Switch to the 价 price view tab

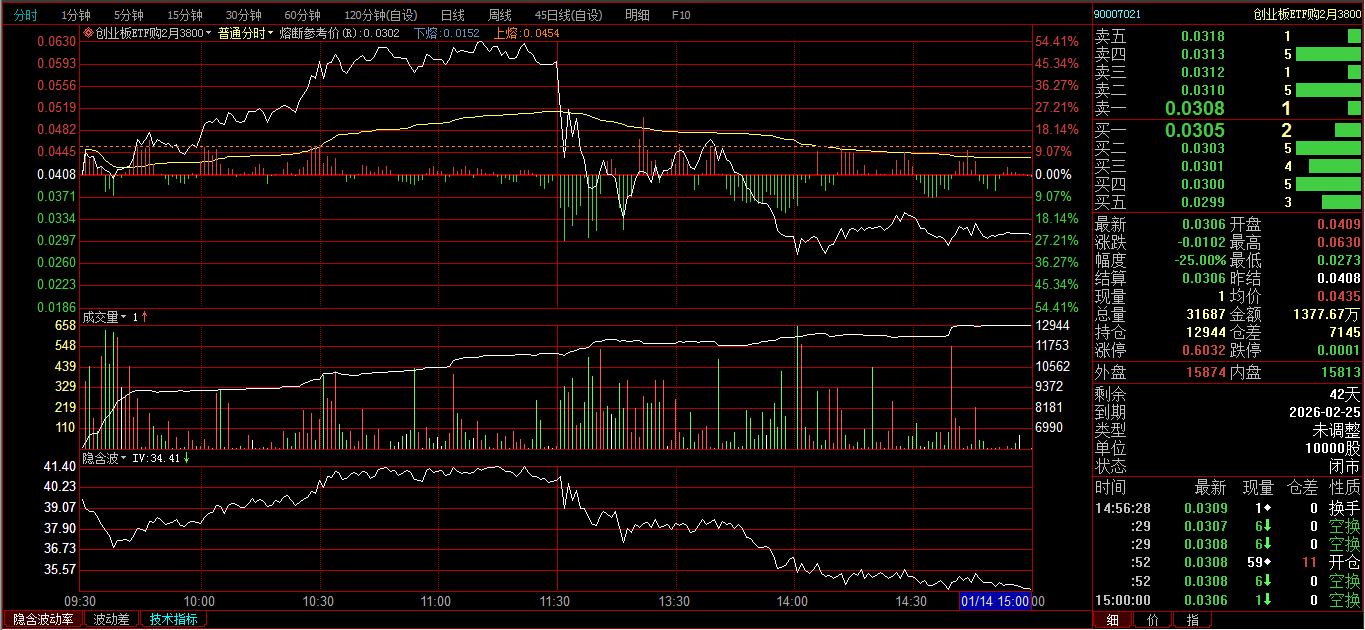click(x=1153, y=620)
